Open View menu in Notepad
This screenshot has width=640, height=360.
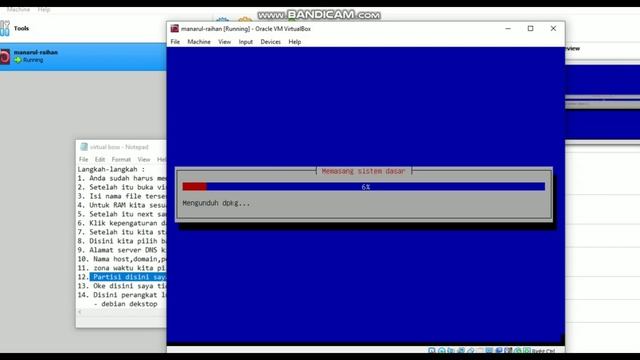click(x=144, y=159)
